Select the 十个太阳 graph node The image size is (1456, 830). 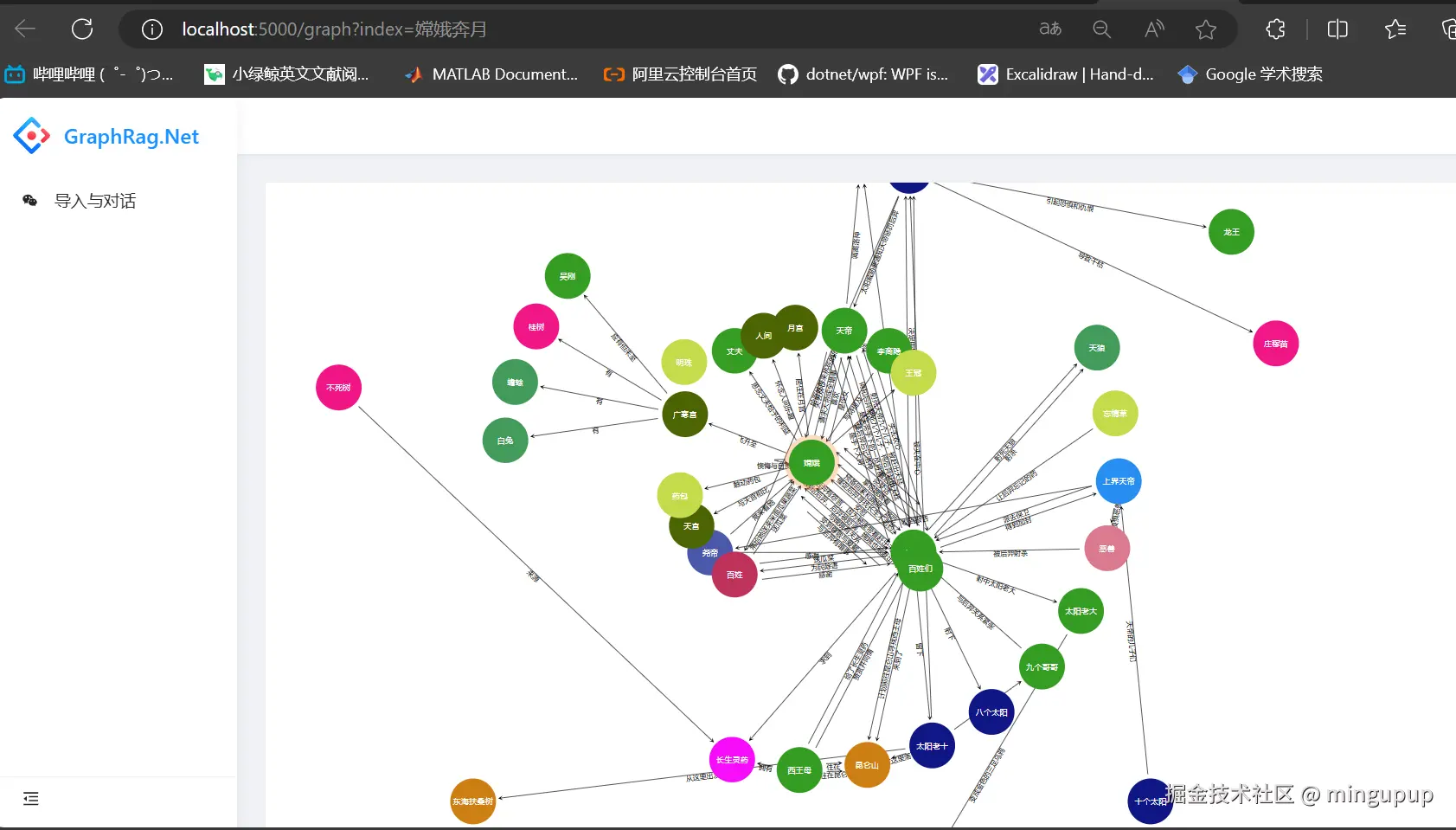coord(1150,801)
